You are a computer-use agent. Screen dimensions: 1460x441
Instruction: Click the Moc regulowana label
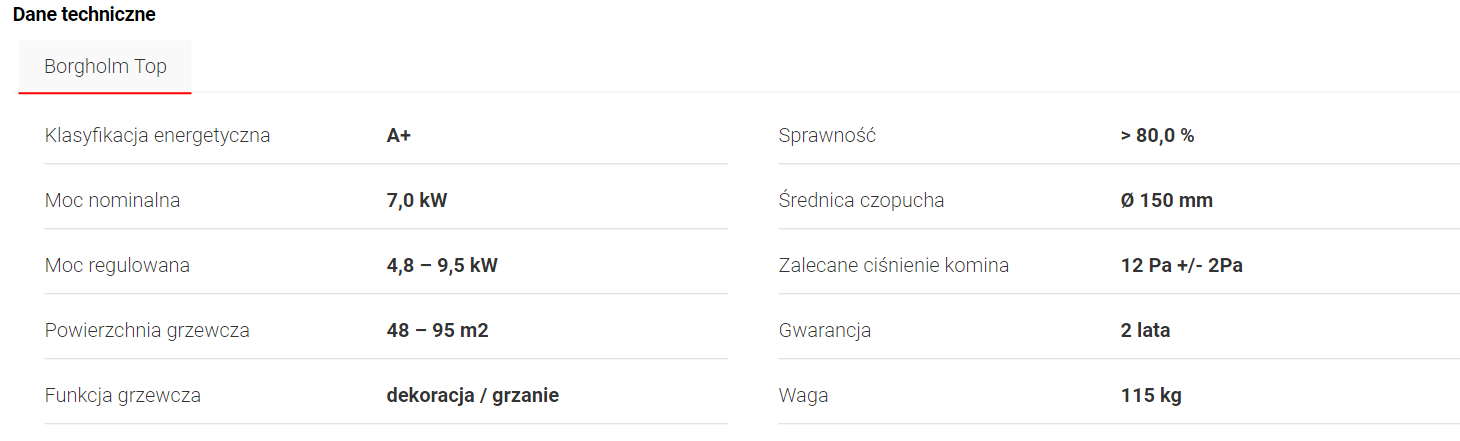[117, 265]
